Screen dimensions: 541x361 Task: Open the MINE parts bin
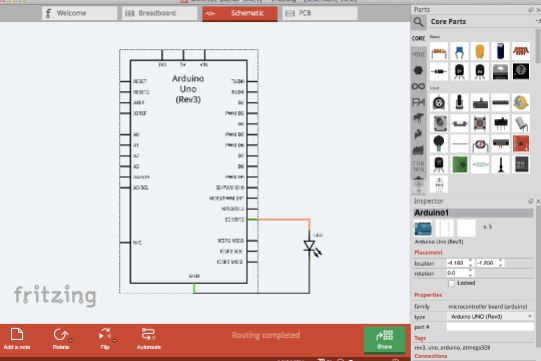pyautogui.click(x=418, y=54)
